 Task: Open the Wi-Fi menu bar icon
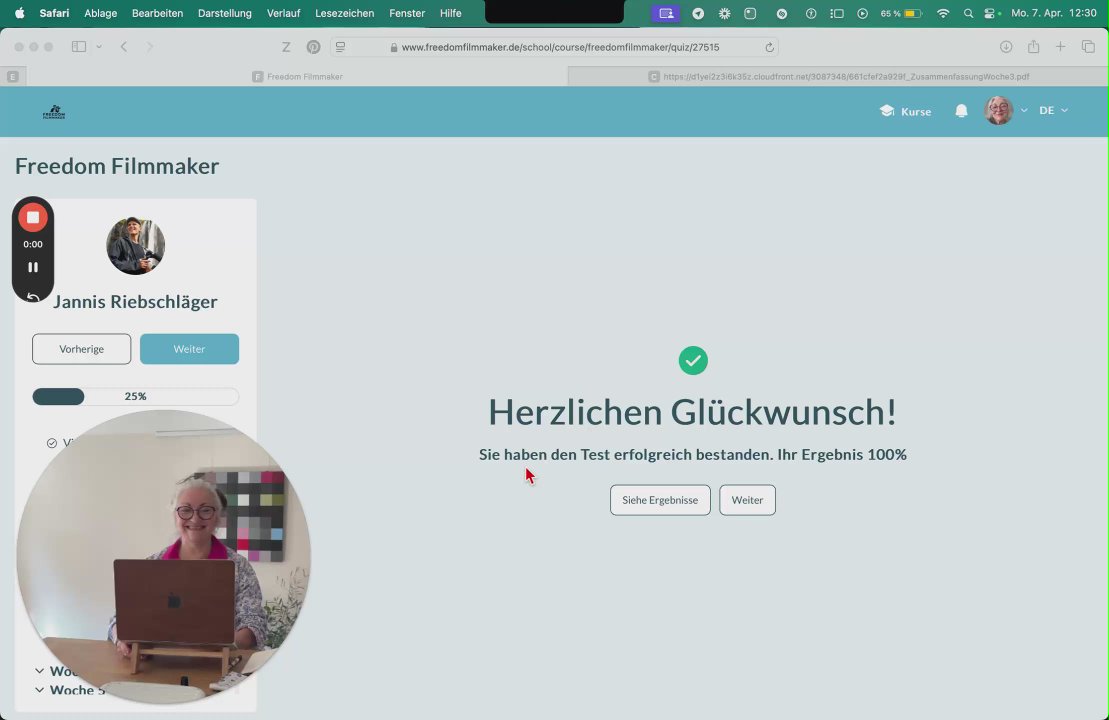coord(943,13)
